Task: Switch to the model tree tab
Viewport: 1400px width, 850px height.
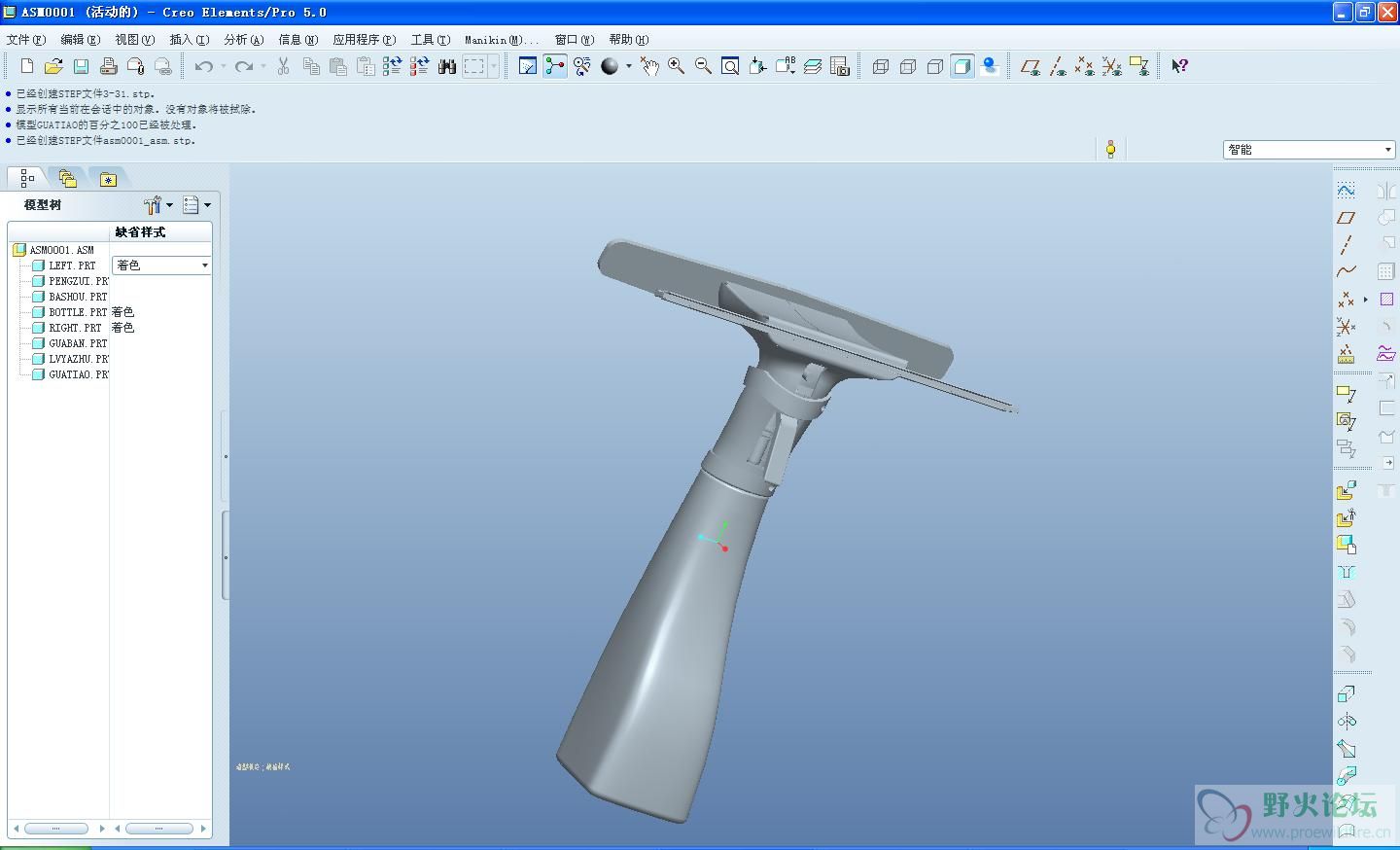Action: click(x=26, y=178)
